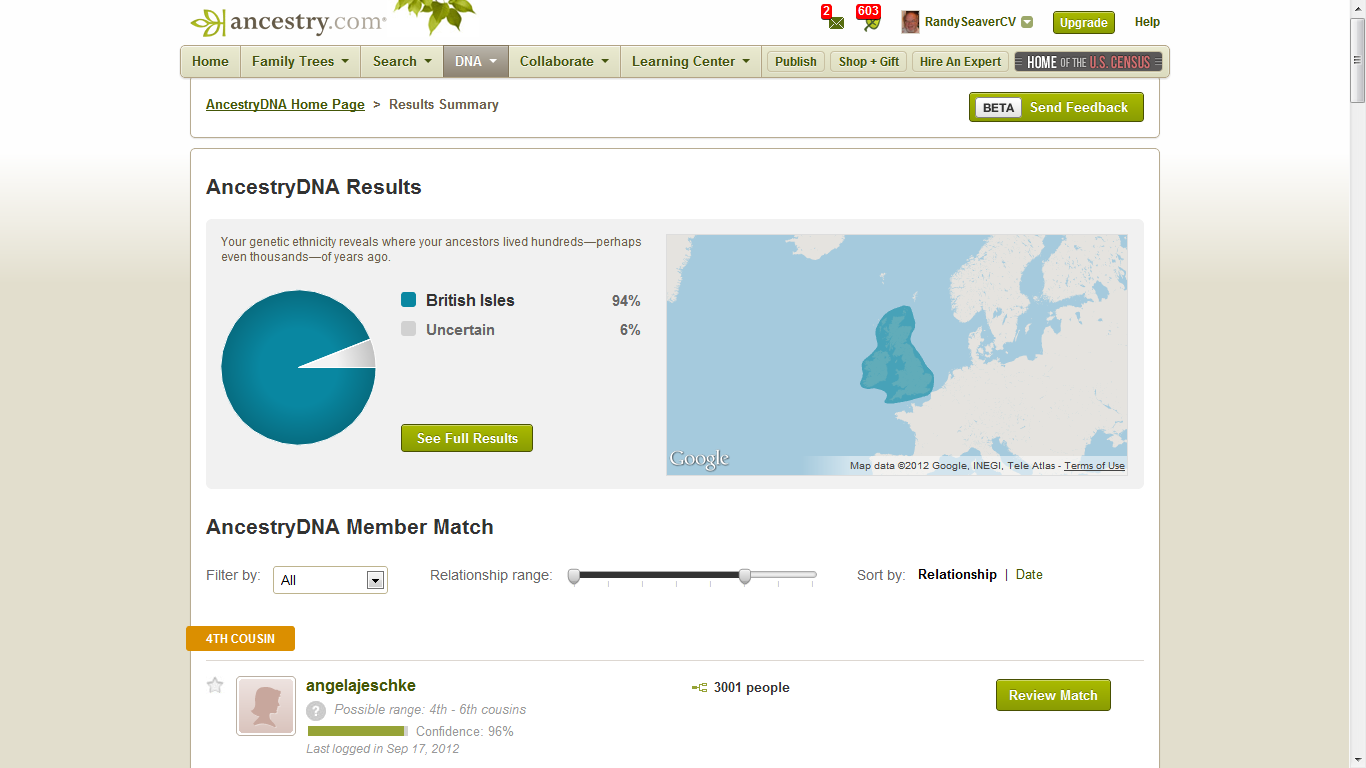Open the messages envelope icon

click(836, 23)
